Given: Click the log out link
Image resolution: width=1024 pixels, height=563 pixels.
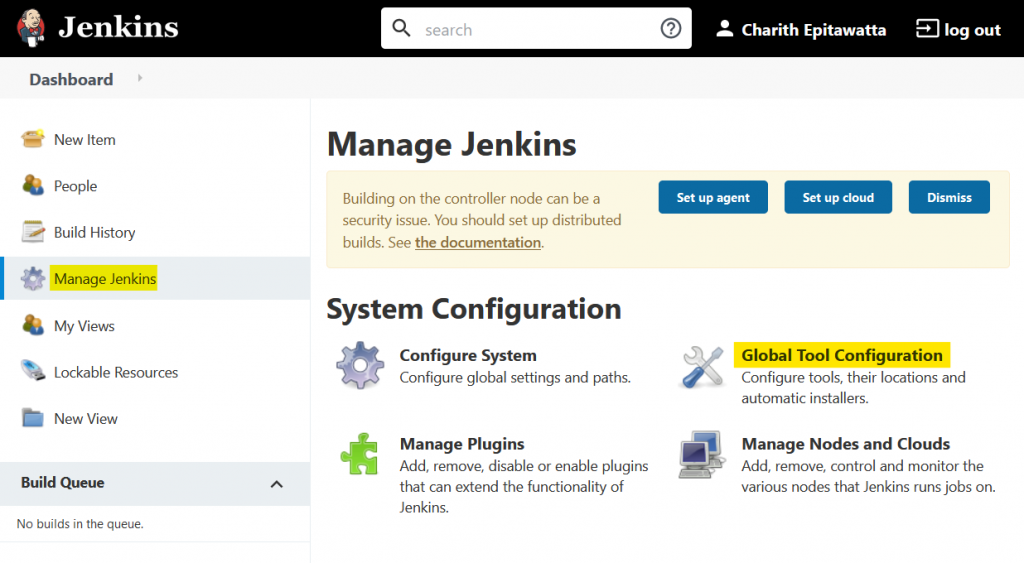Looking at the screenshot, I should tap(972, 30).
